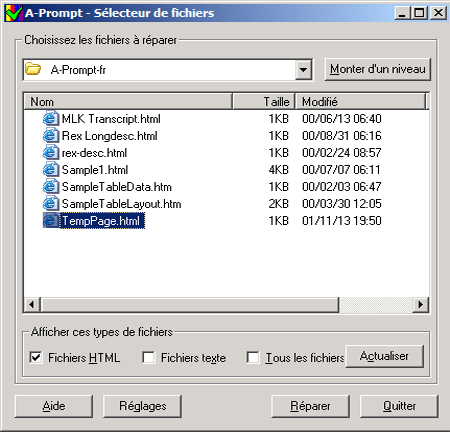Click the 2KB size of SampleTableLayout.htm
Viewport: 450px width, 432px height.
pyautogui.click(x=279, y=204)
